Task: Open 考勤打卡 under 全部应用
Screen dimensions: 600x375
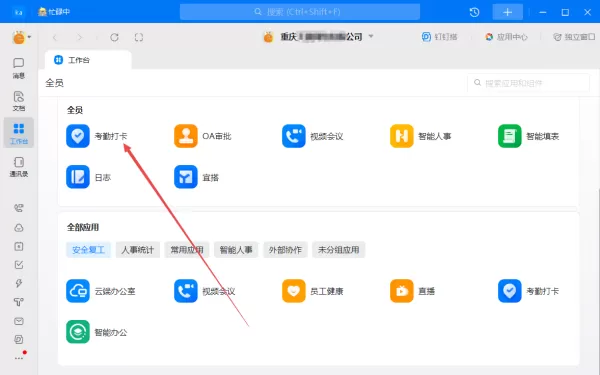Action: click(528, 291)
